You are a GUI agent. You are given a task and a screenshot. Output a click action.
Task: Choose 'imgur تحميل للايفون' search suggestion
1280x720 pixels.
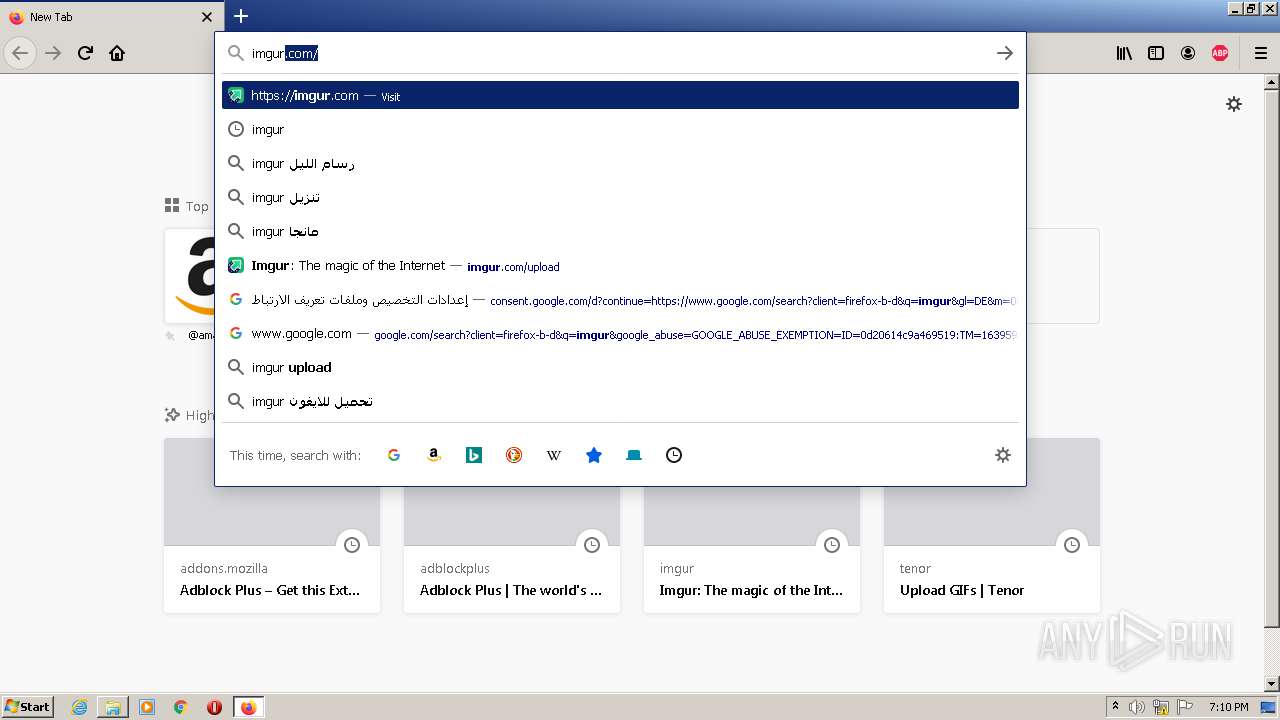click(620, 401)
